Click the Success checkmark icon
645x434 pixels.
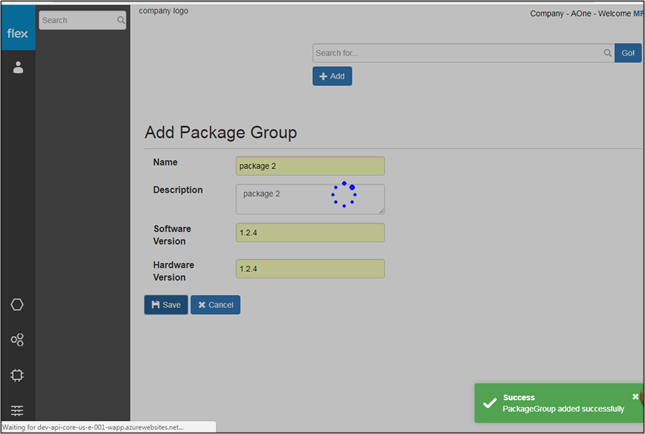pyautogui.click(x=490, y=403)
